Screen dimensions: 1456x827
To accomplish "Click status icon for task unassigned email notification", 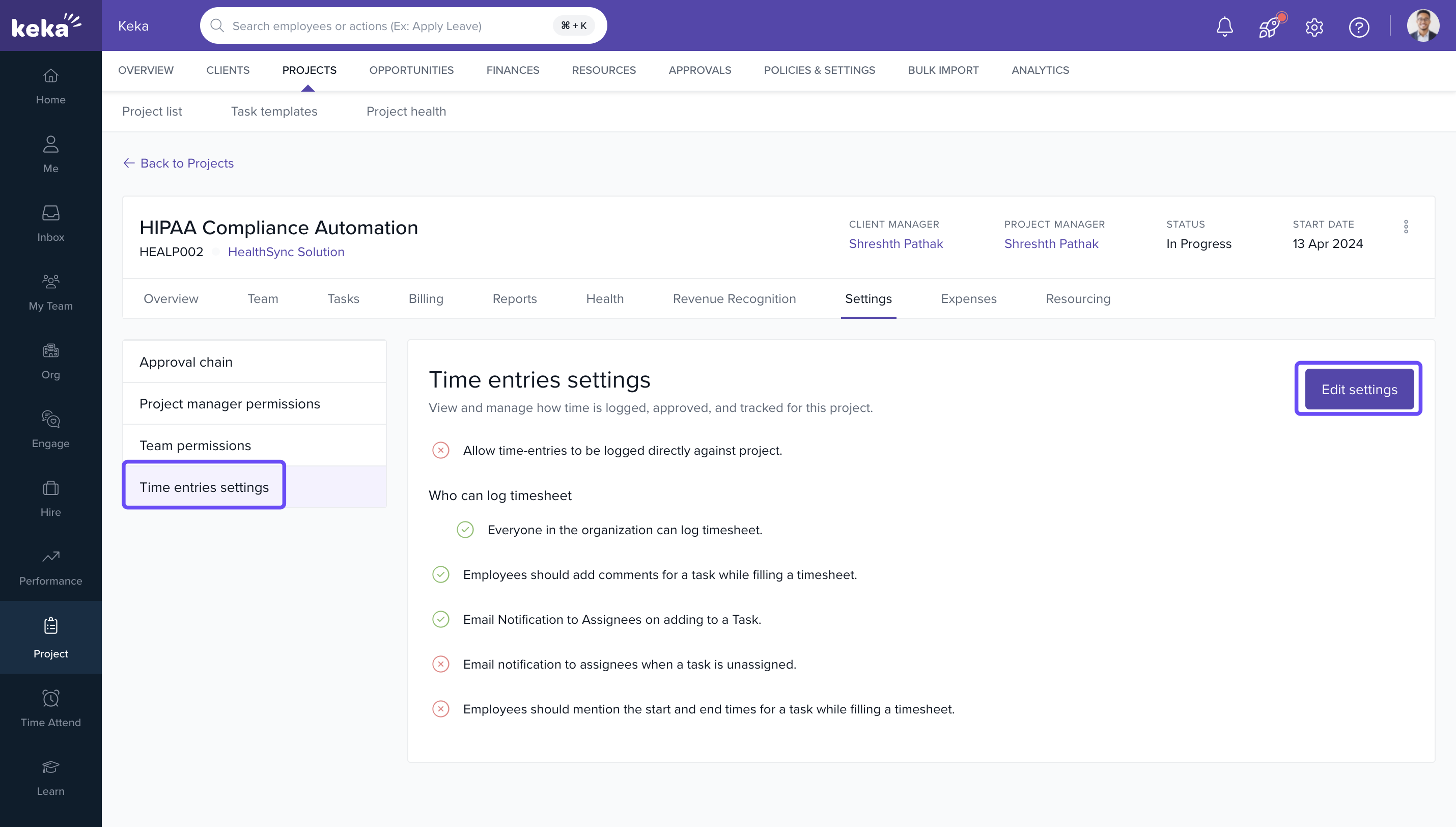I will click(x=440, y=664).
